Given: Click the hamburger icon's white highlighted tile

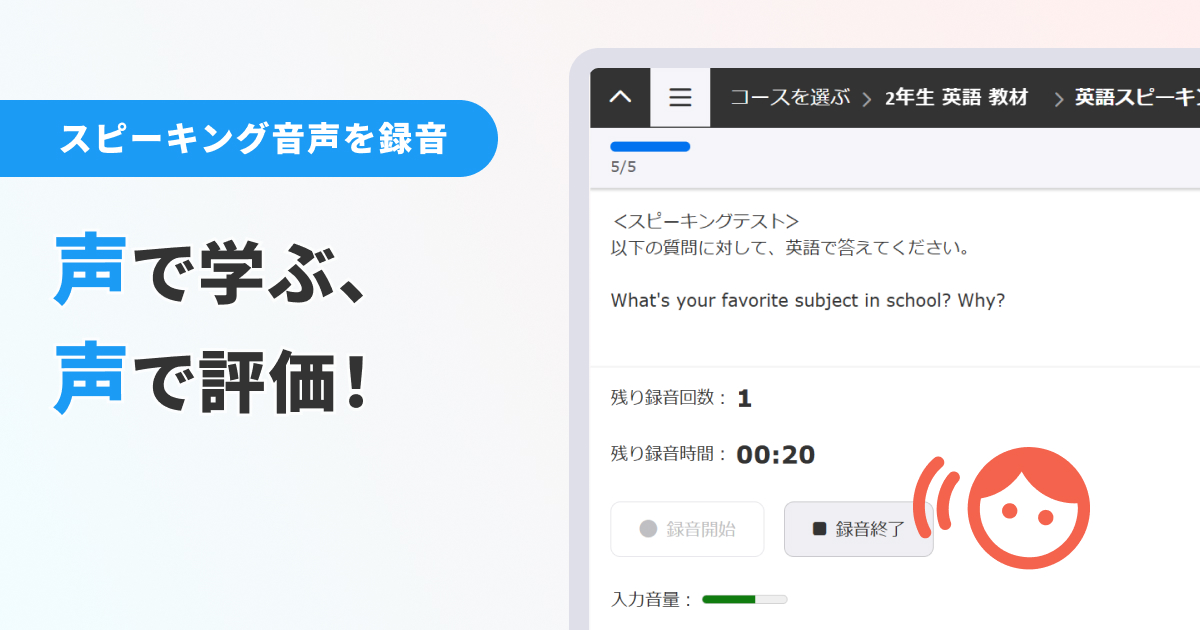Looking at the screenshot, I should click(x=680, y=97).
